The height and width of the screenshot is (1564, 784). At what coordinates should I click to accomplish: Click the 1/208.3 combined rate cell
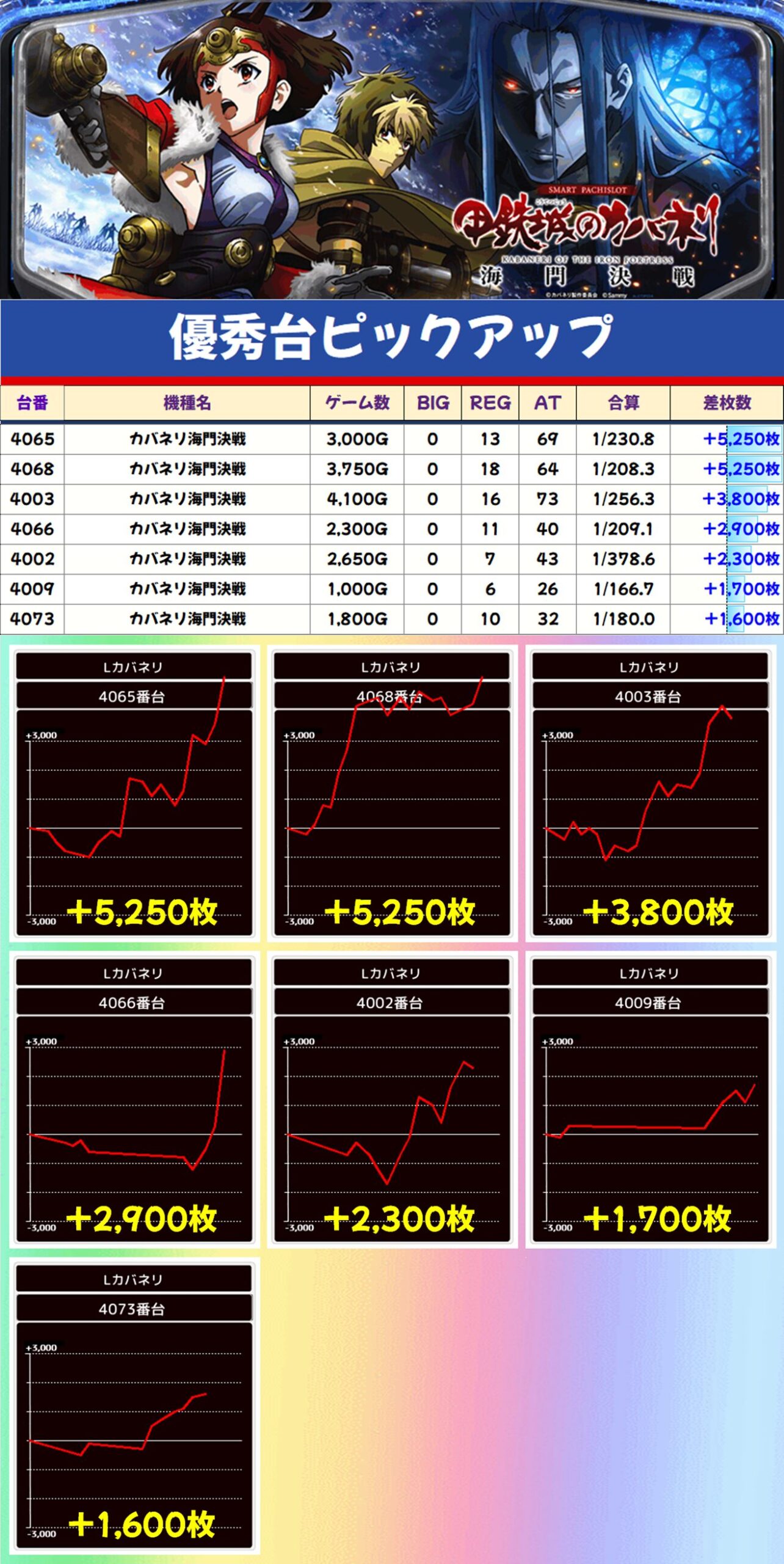623,469
